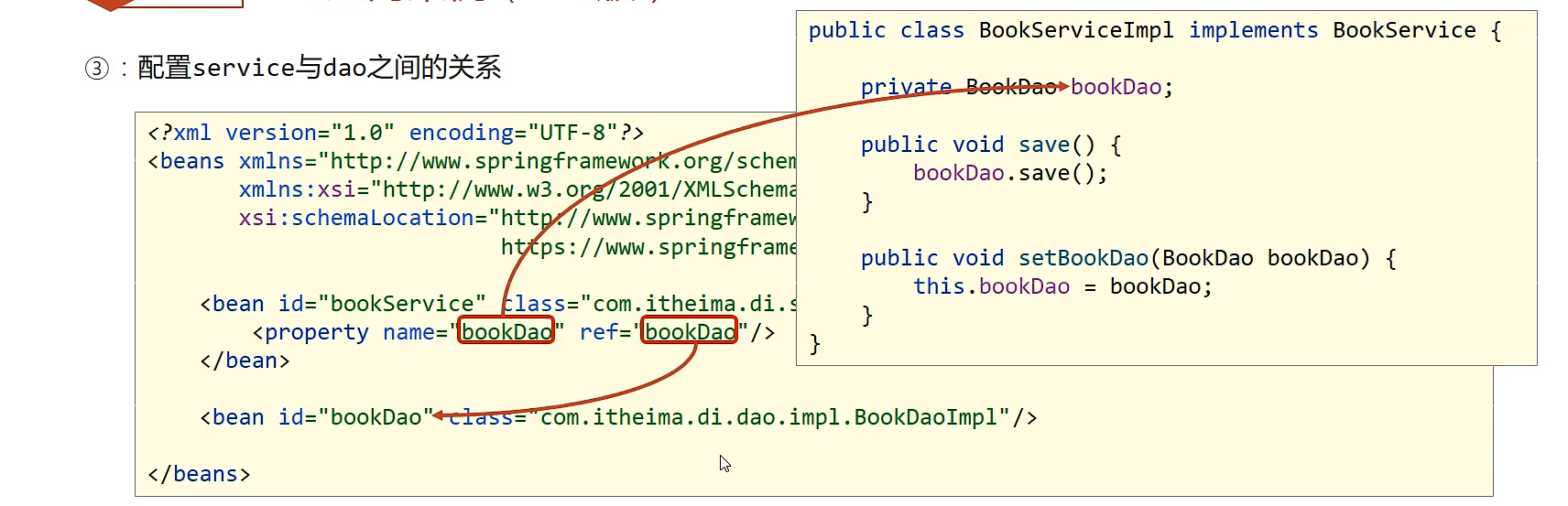Click the heading 配置service与dao之间的关系
The height and width of the screenshot is (506, 1568).
point(319,68)
